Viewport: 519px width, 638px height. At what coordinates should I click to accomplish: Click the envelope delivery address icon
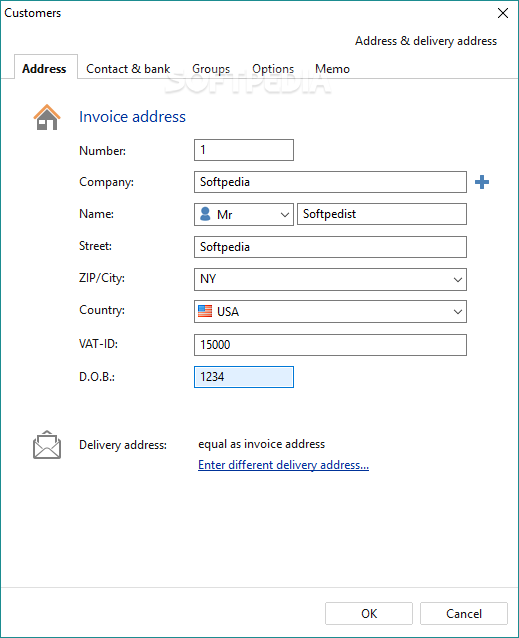click(x=47, y=445)
